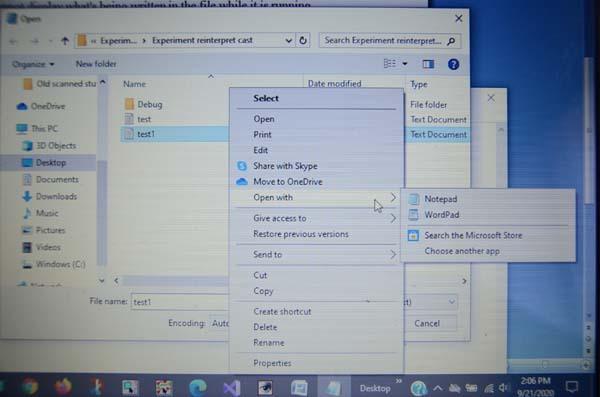The width and height of the screenshot is (600, 397).
Task: Click the refresh button by the address bar
Action: (303, 41)
